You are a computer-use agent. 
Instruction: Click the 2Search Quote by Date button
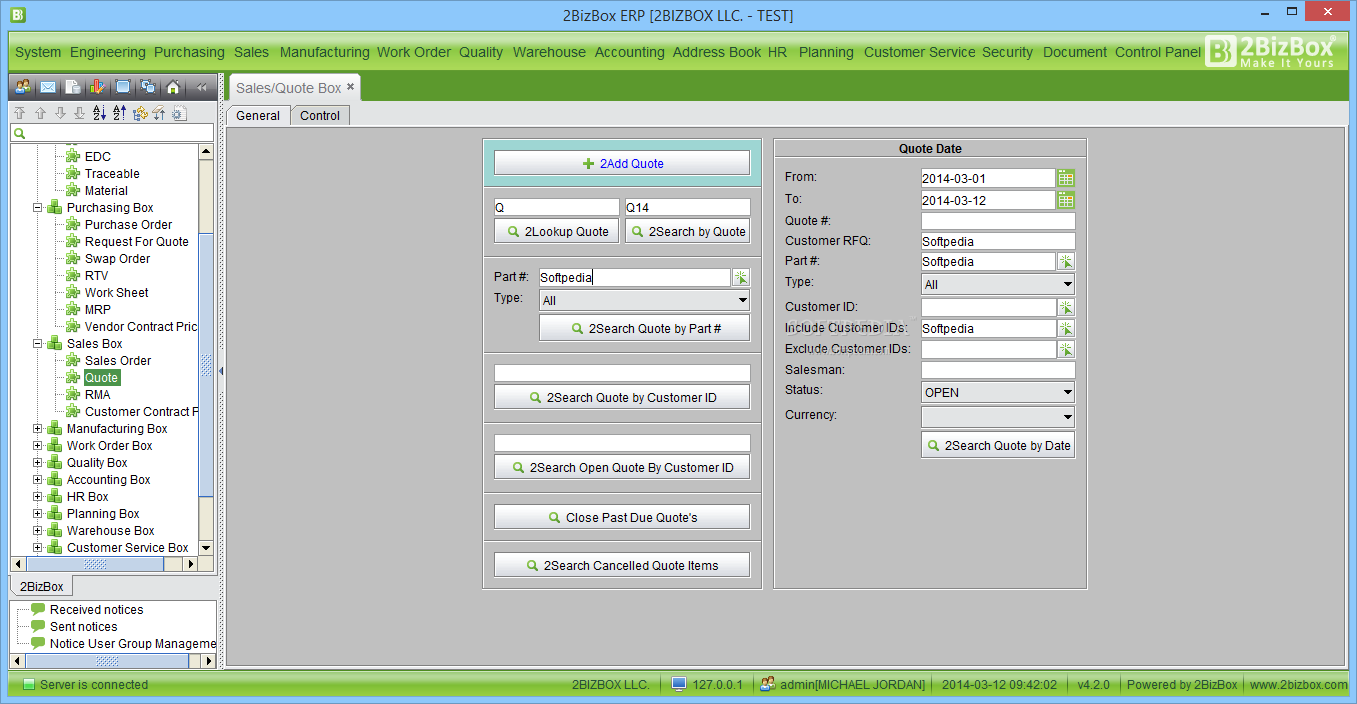pyautogui.click(x=998, y=445)
